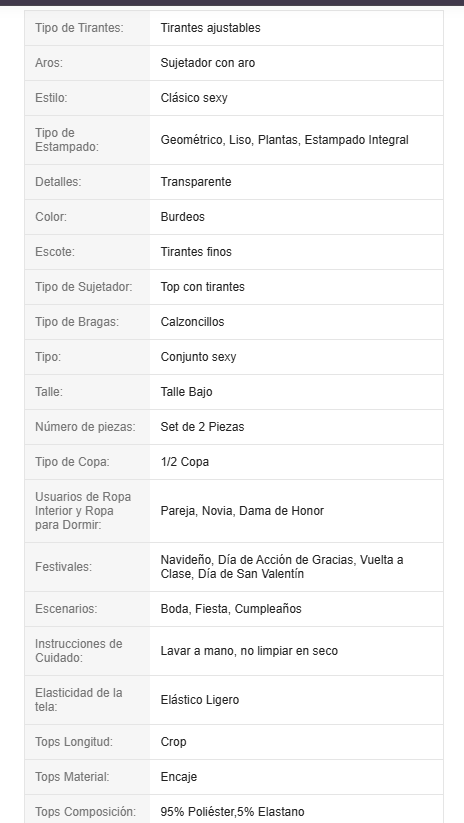464x823 pixels.
Task: Click the 'Burdeos' color value
Action: [x=182, y=217]
